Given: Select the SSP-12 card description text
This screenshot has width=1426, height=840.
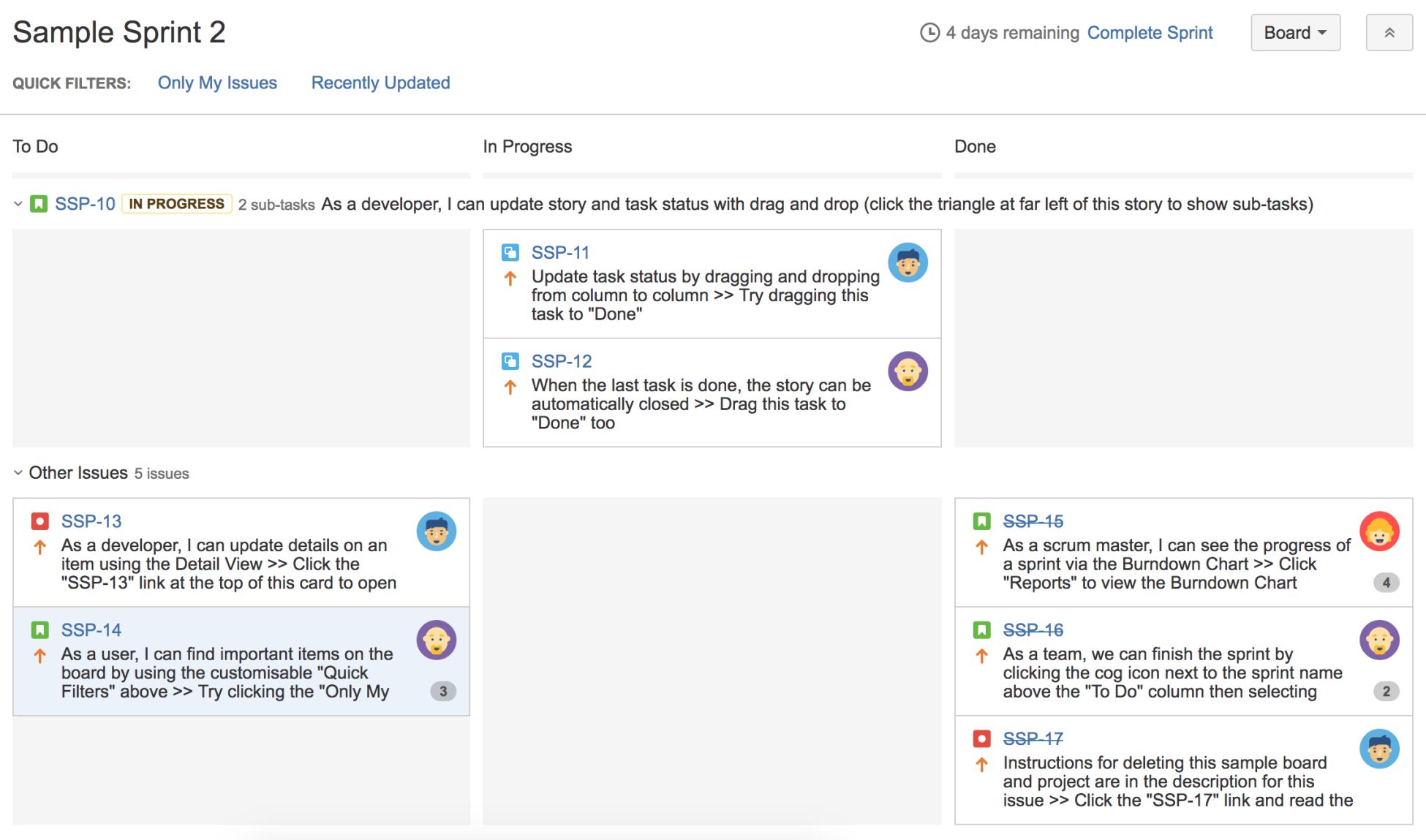Looking at the screenshot, I should click(x=701, y=404).
